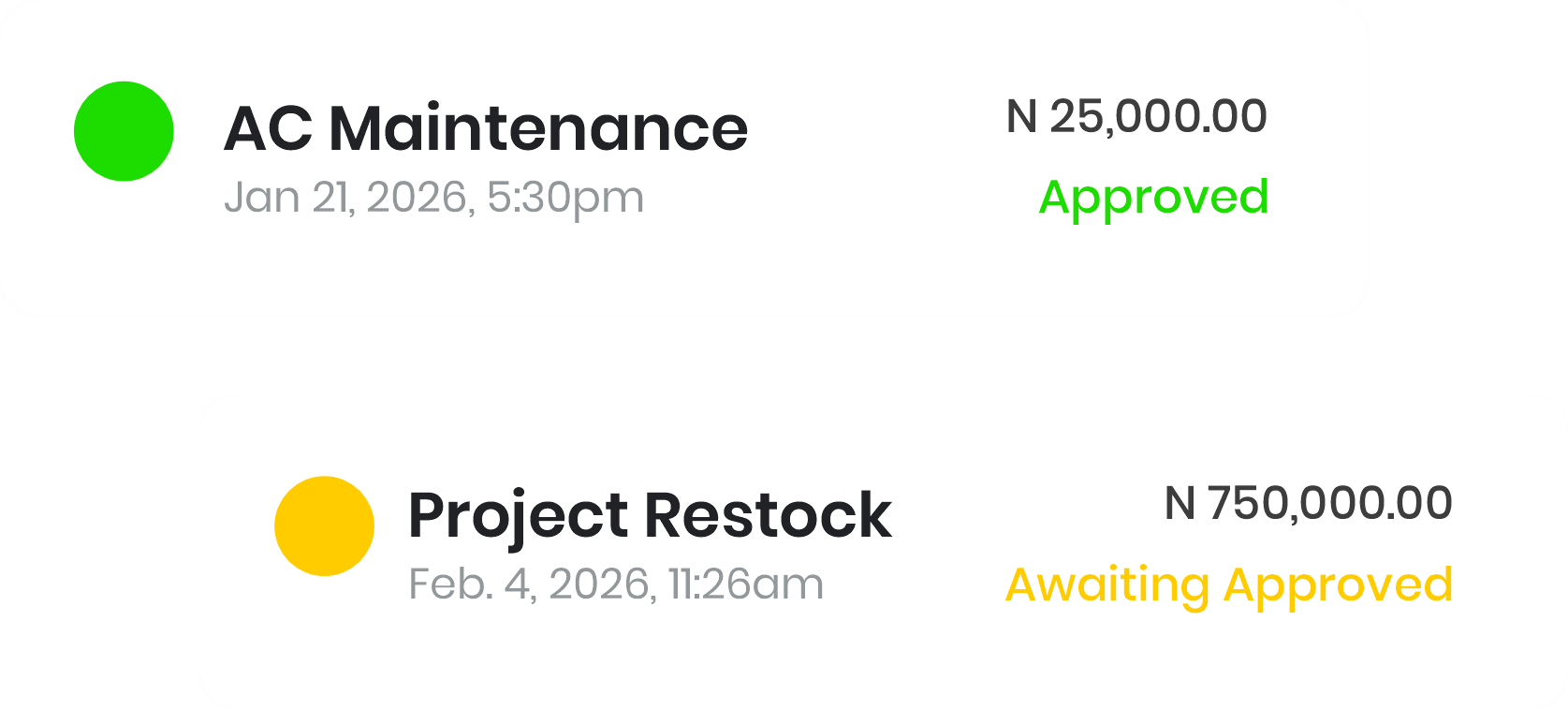Click the "N" currency symbol before 750,000.00
This screenshot has width=1568, height=710.
(1180, 503)
